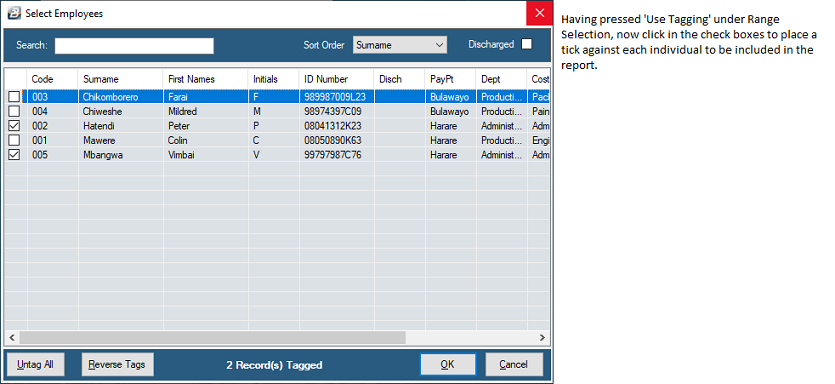Click first name Peter
835x384 pixels.
point(178,126)
